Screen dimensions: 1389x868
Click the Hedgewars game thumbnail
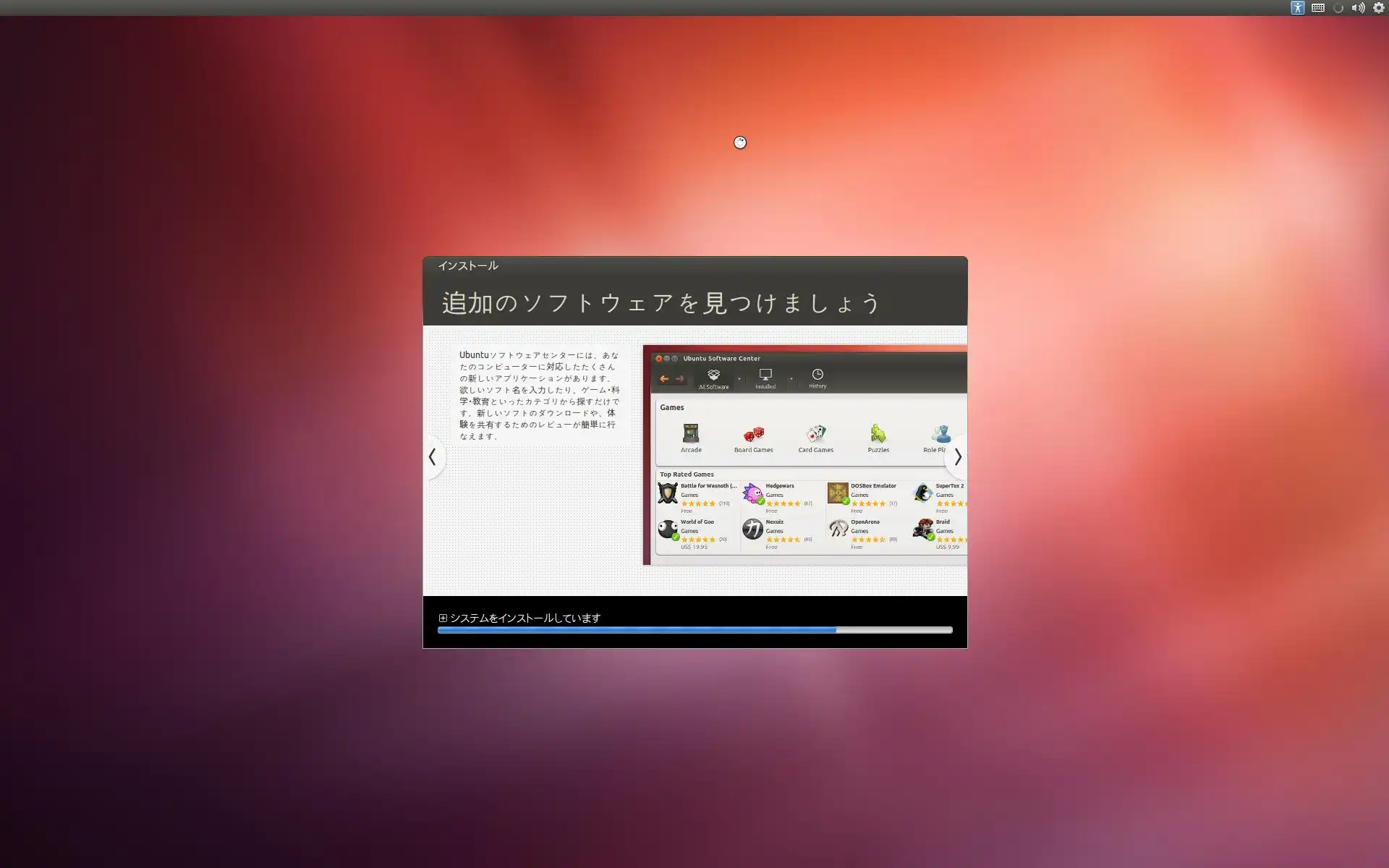[752, 494]
